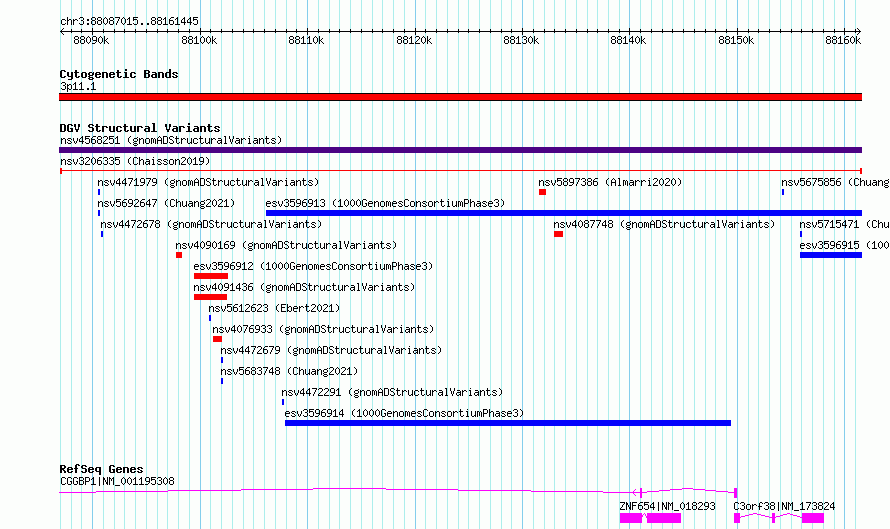
Task: Click the red esv3596912 variant bar
Action: [x=211, y=276]
